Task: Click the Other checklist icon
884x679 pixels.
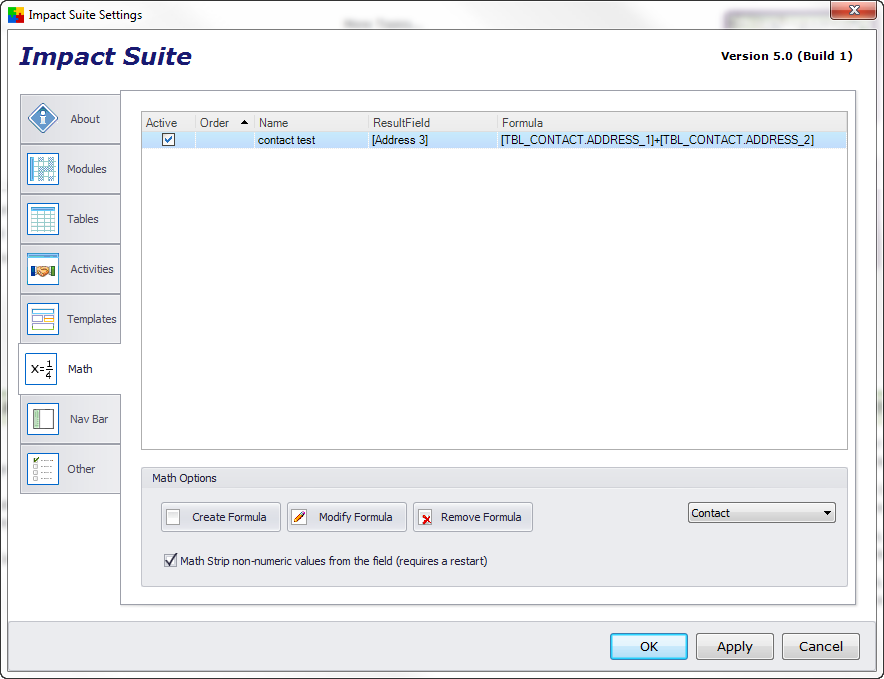Action: point(43,469)
